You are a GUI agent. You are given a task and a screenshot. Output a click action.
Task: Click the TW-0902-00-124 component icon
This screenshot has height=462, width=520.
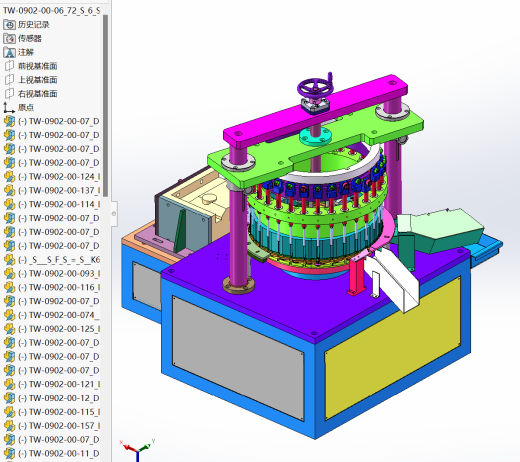click(x=9, y=176)
